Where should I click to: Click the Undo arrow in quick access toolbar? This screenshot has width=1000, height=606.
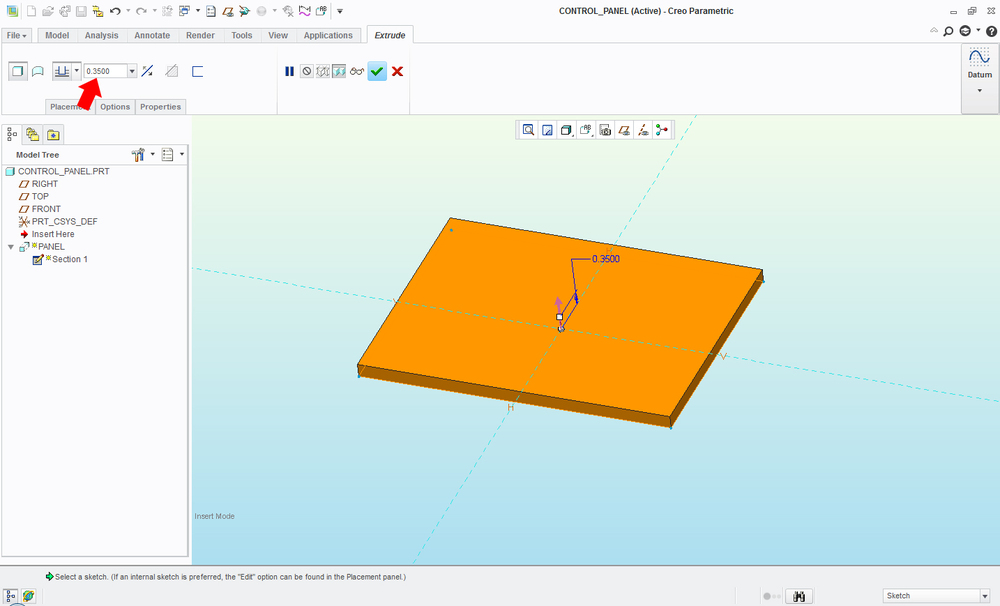tap(115, 11)
